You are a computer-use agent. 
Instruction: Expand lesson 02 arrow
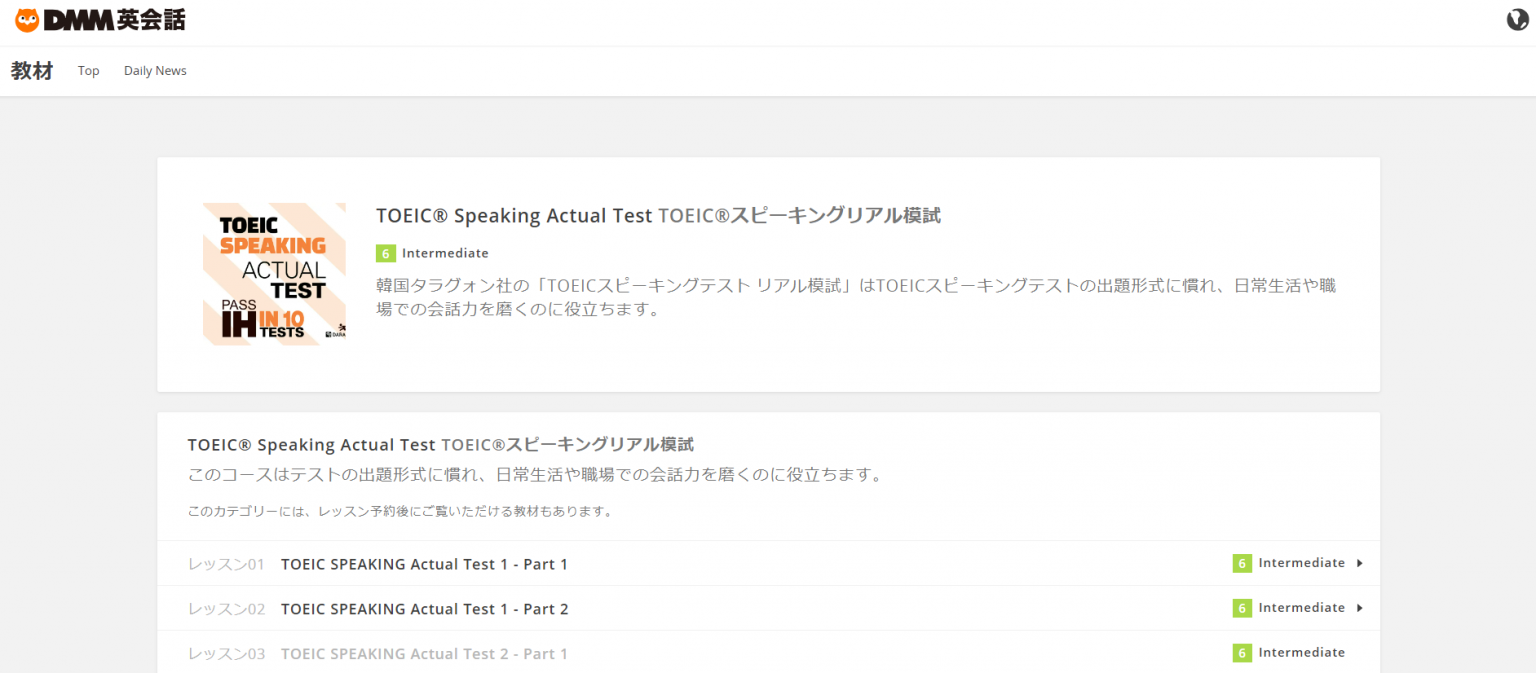(1360, 608)
